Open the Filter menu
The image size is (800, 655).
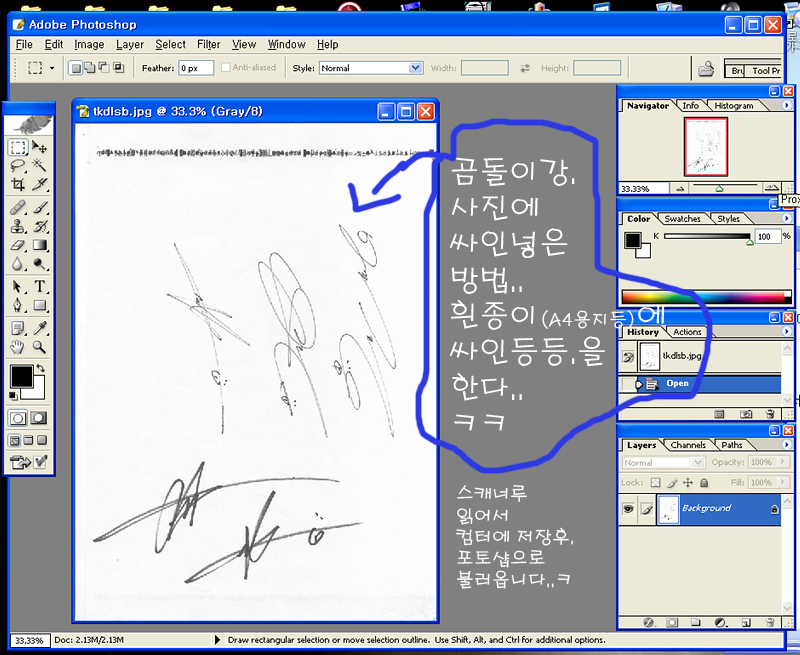(x=208, y=44)
